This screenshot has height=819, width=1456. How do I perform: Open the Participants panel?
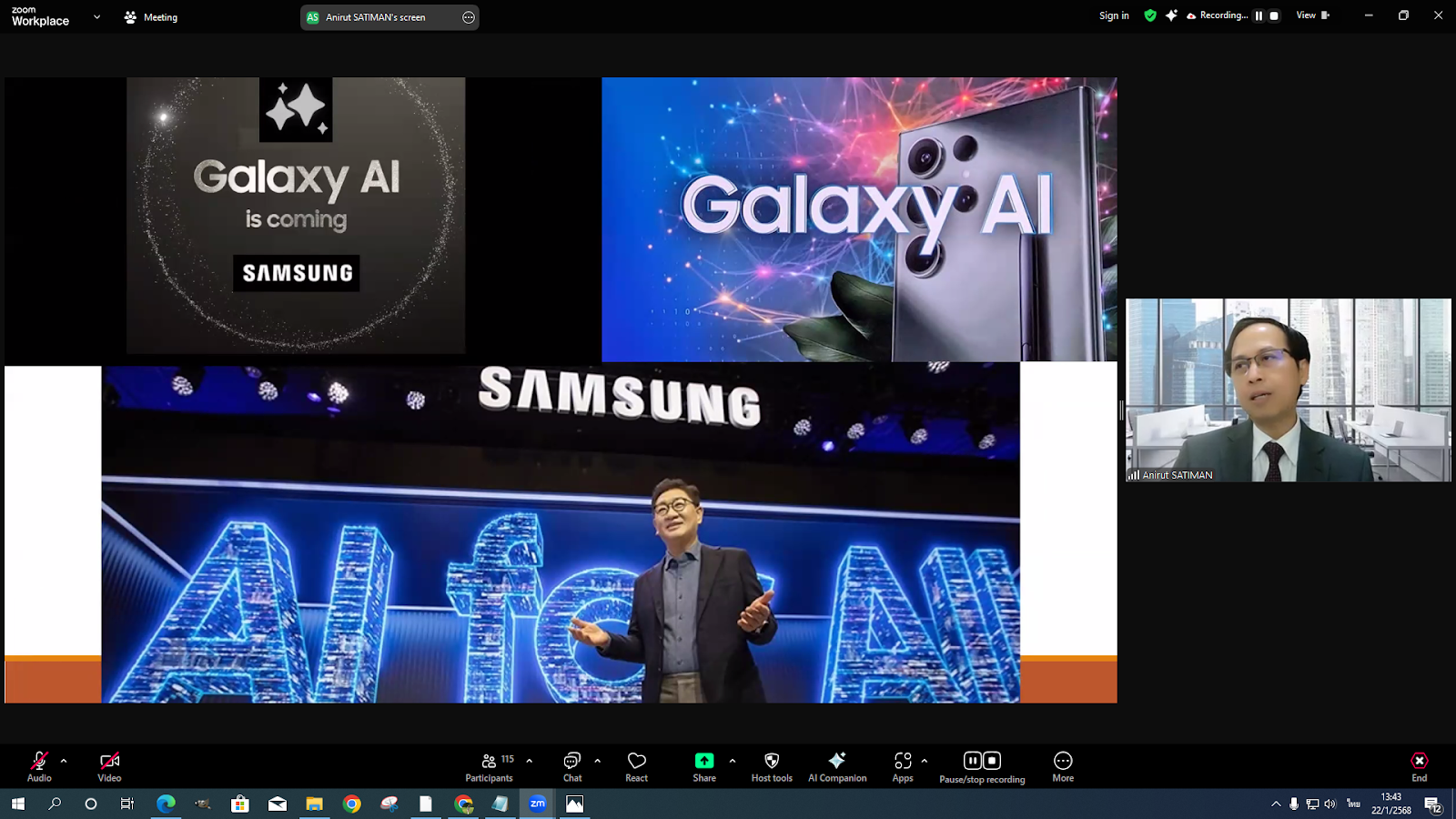[490, 766]
